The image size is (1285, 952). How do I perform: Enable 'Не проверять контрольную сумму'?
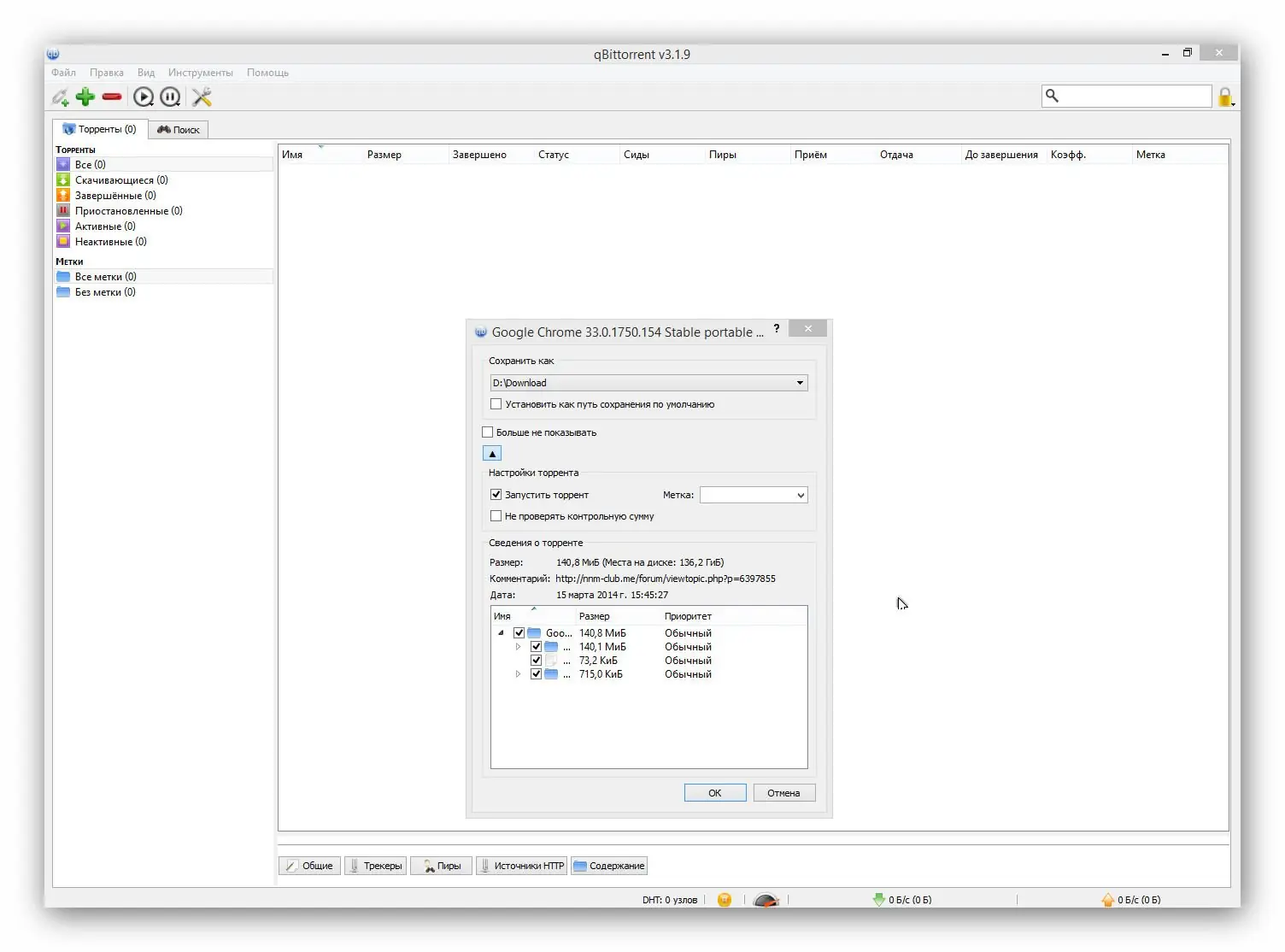(x=496, y=515)
